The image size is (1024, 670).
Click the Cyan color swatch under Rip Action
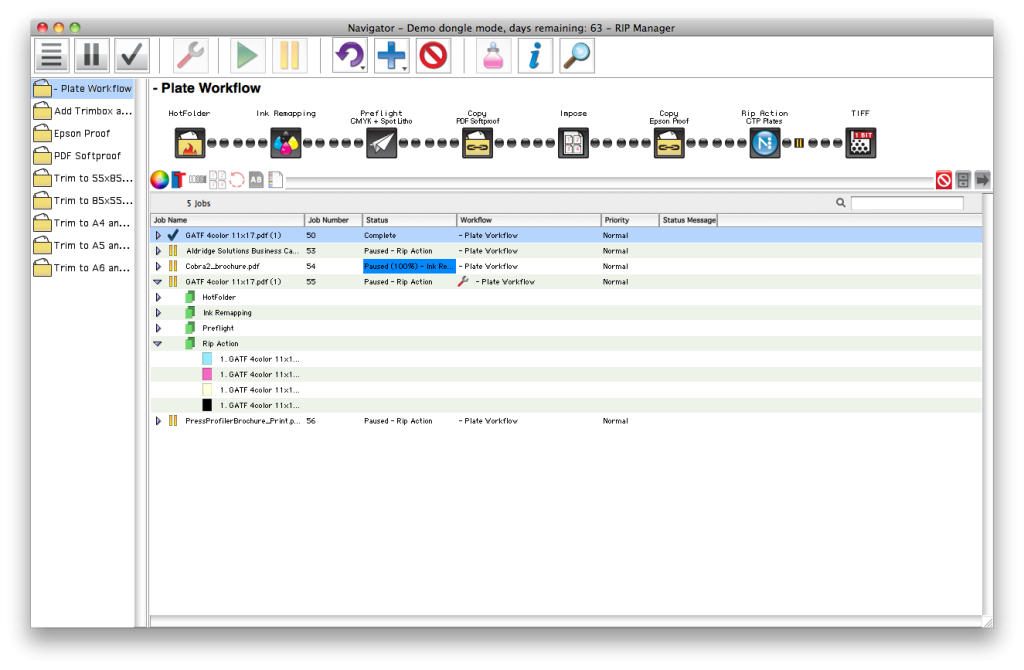pos(207,358)
